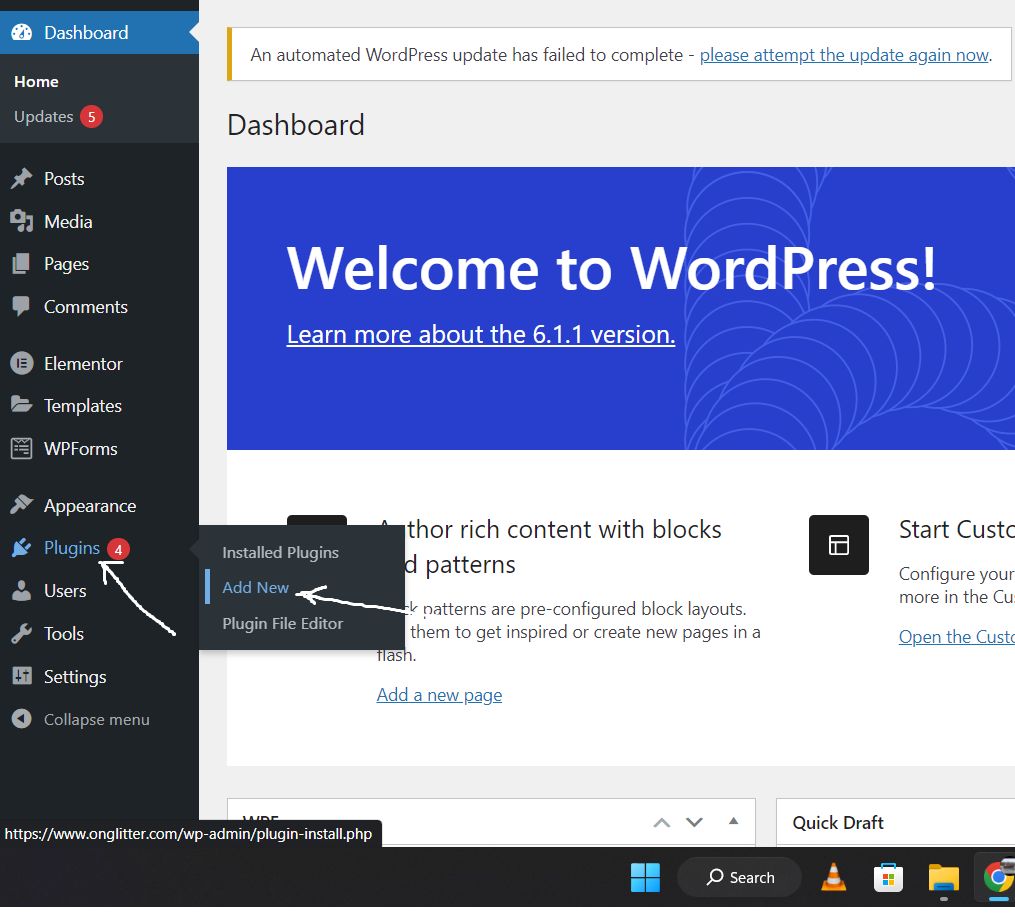The image size is (1015, 915).
Task: Open Plugin File Editor from the flyout
Action: [x=282, y=623]
